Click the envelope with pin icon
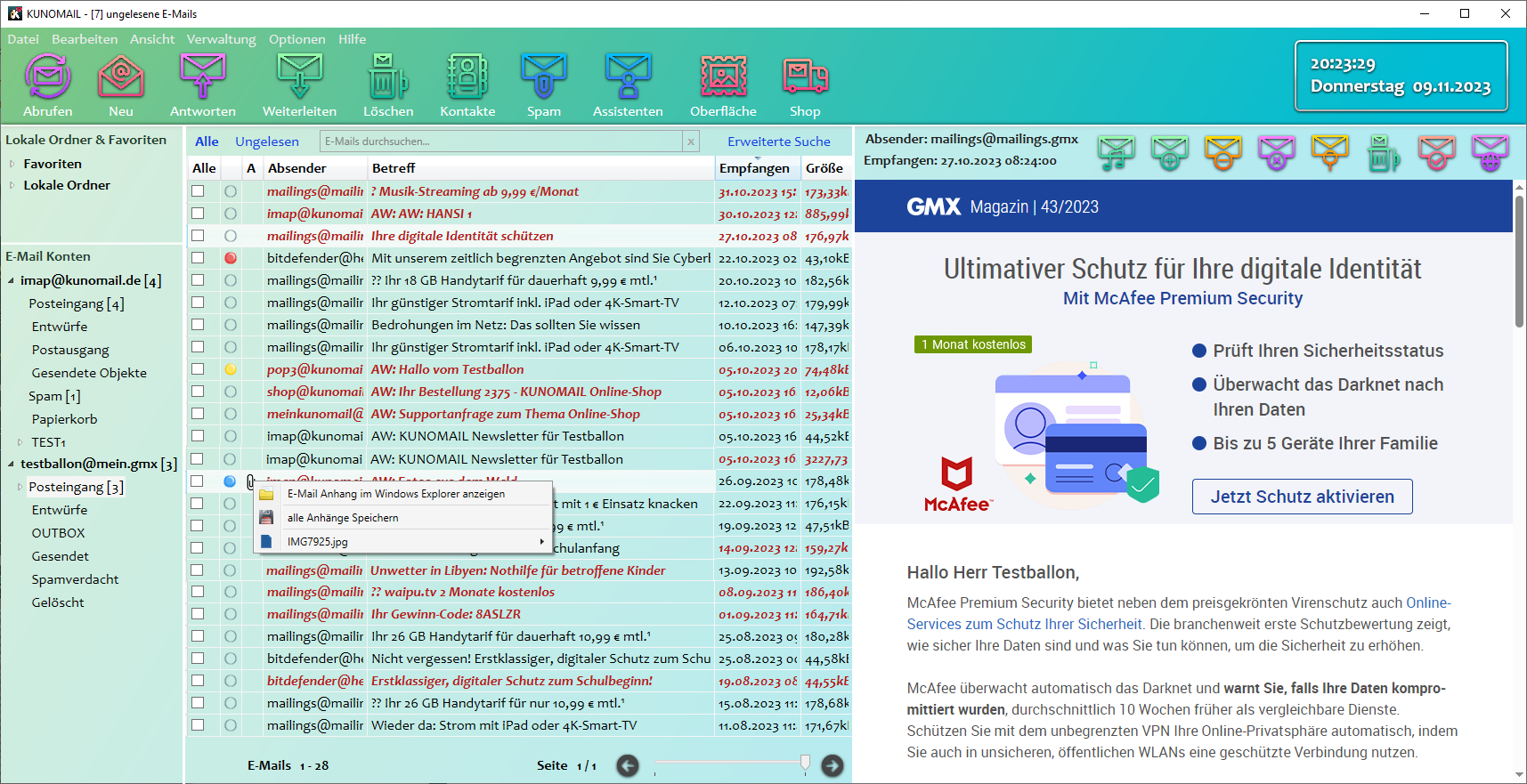 point(1329,153)
